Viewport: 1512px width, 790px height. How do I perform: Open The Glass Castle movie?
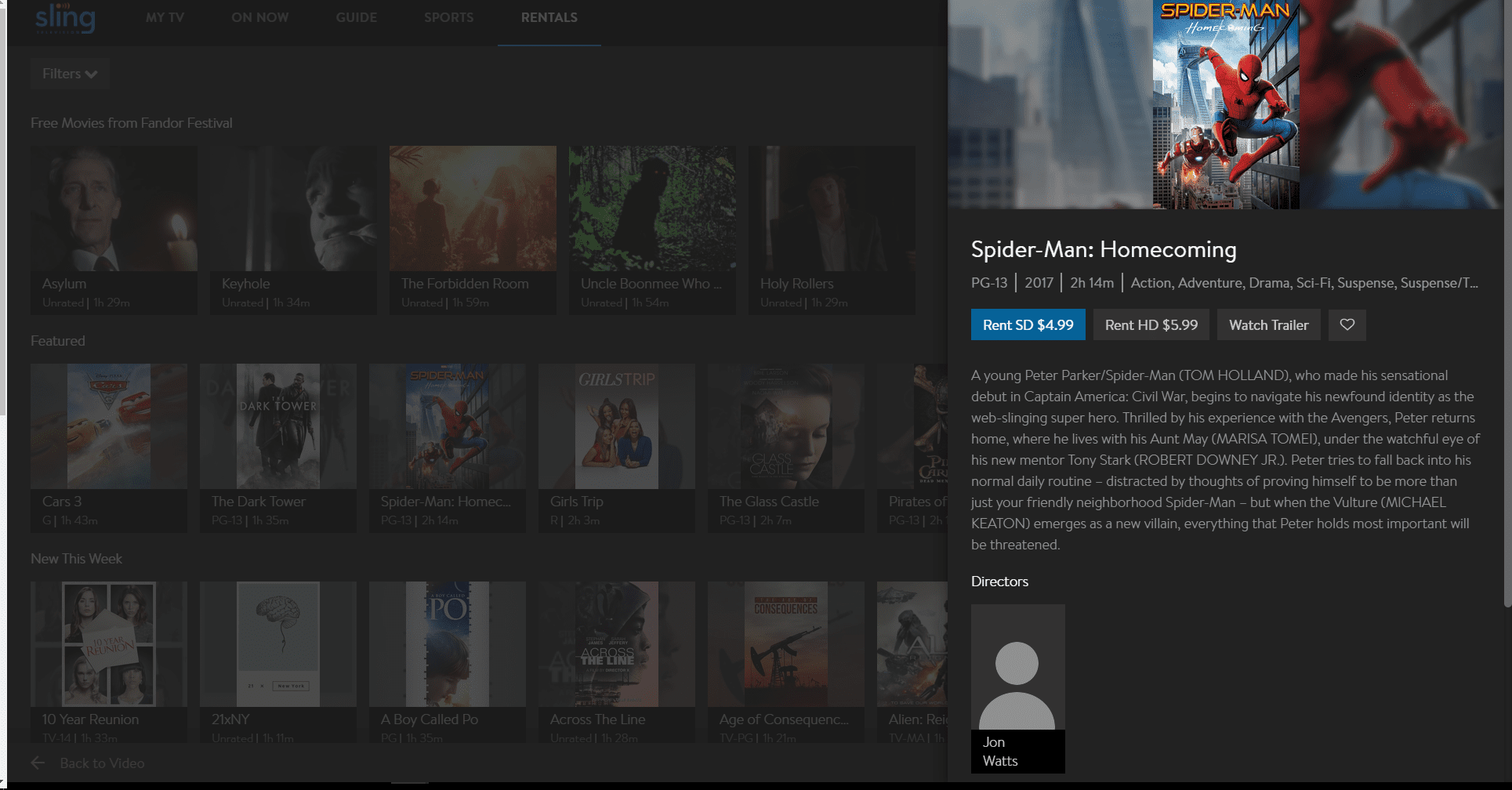(x=786, y=448)
